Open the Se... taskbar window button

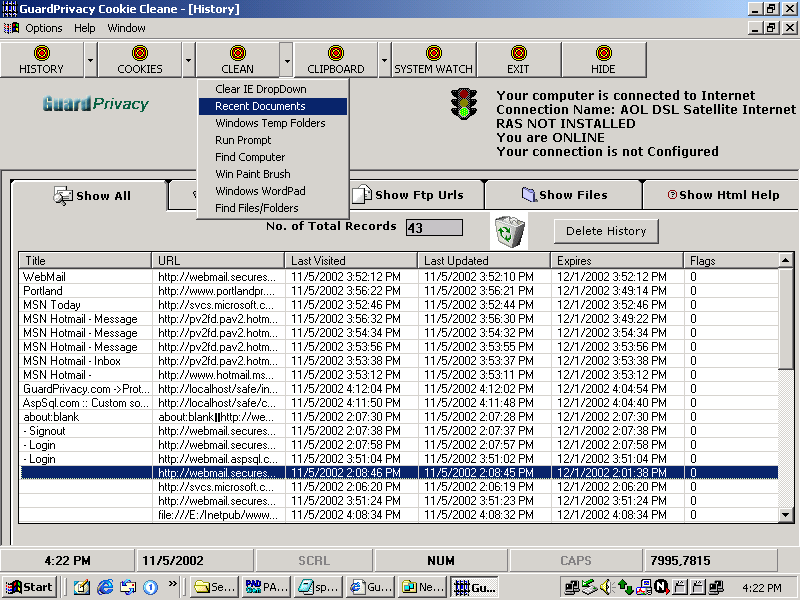pyautogui.click(x=214, y=587)
